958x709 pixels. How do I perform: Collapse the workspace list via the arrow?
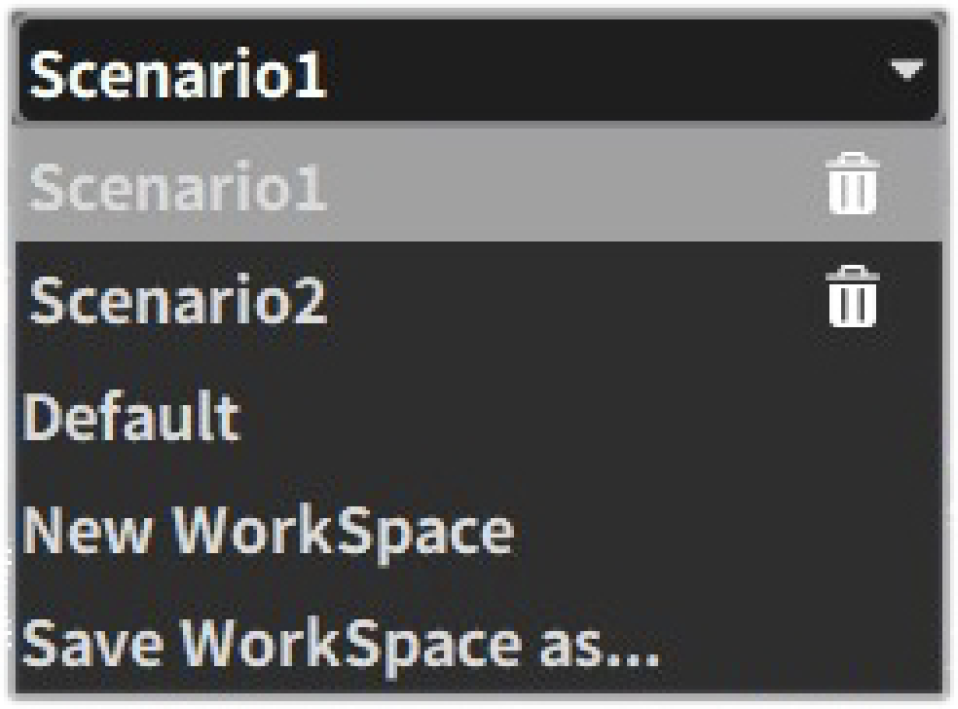906,71
